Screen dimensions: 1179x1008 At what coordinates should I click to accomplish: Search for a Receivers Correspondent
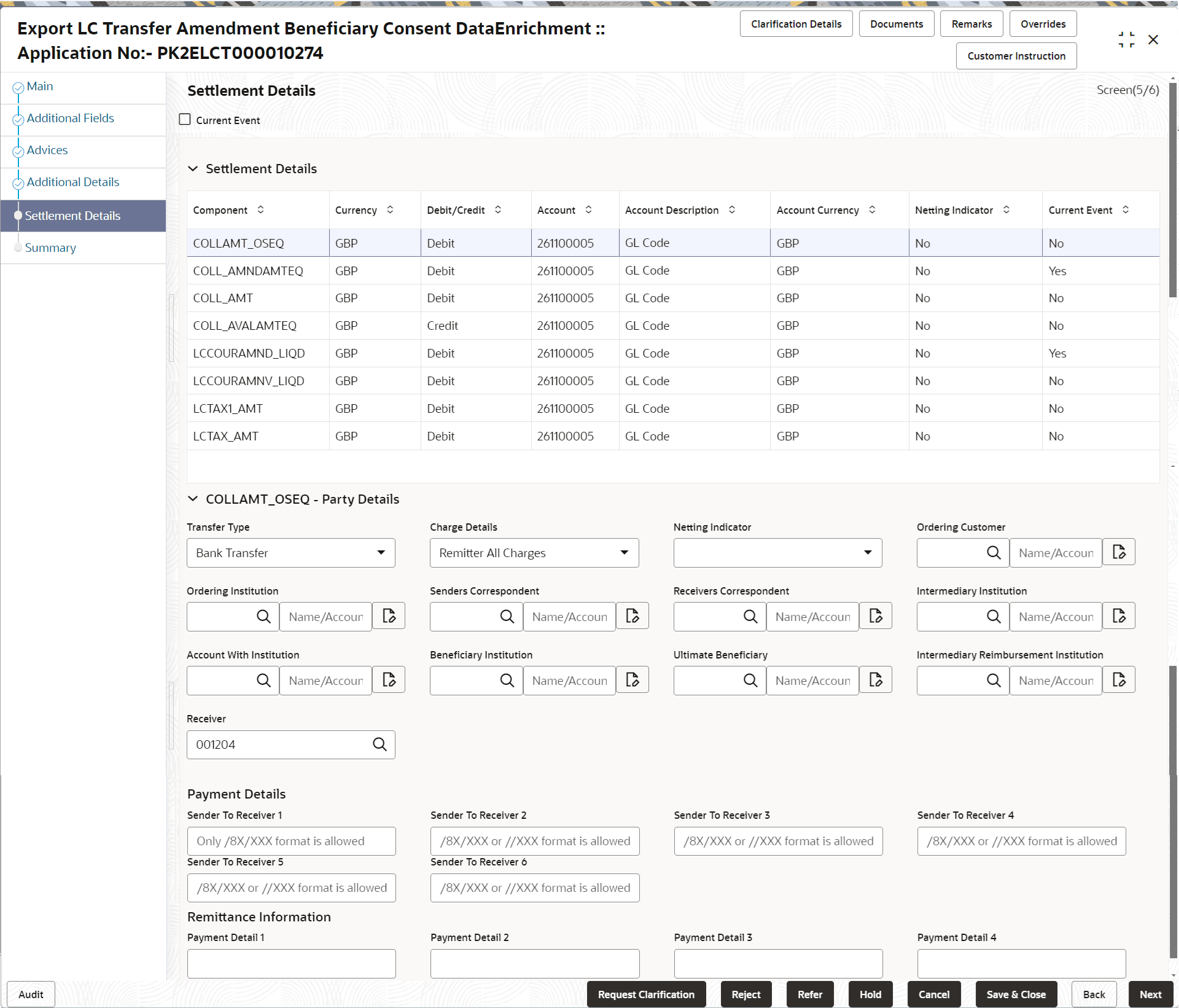click(750, 616)
